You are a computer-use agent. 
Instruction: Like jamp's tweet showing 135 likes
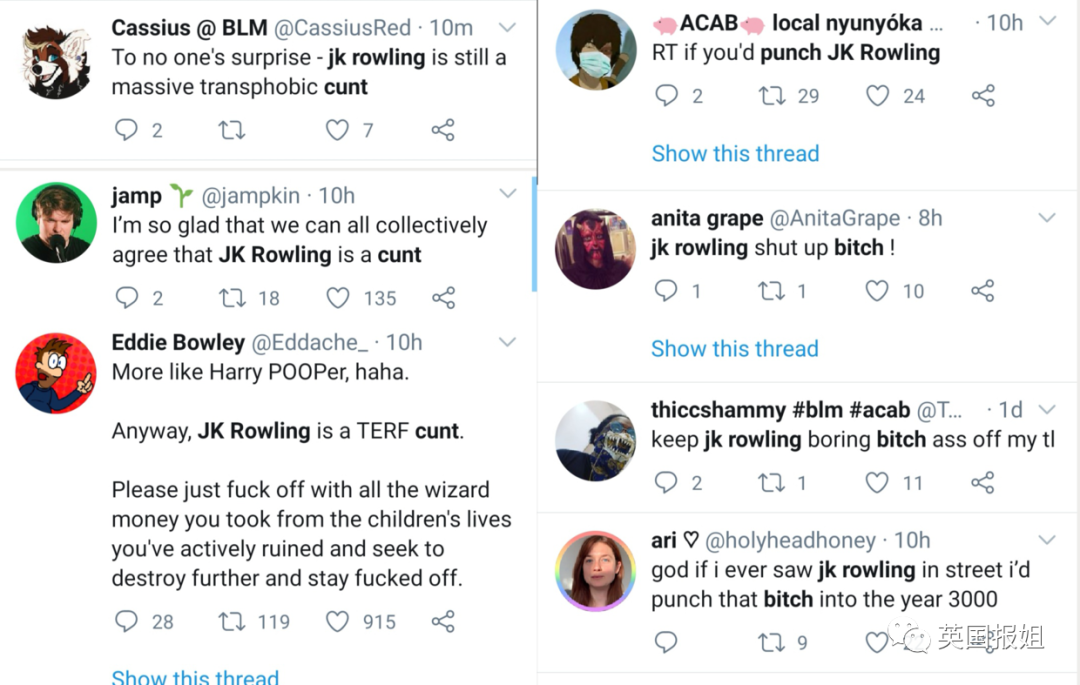[338, 298]
